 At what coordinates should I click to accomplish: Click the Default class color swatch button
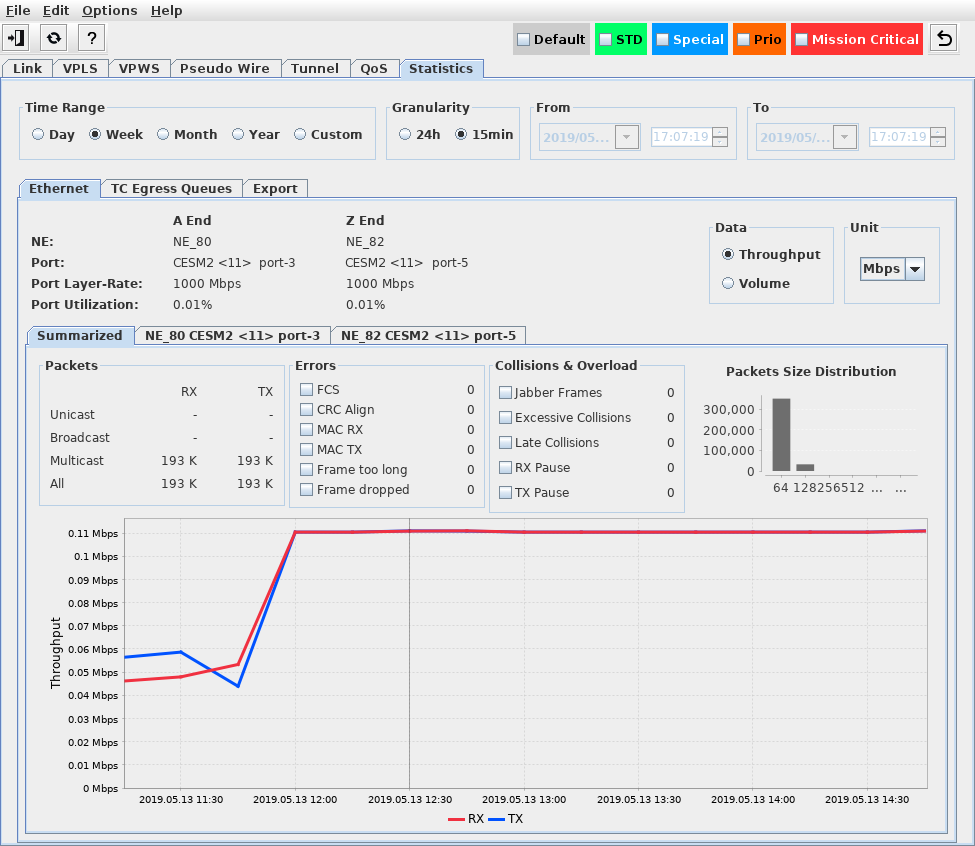pos(550,40)
